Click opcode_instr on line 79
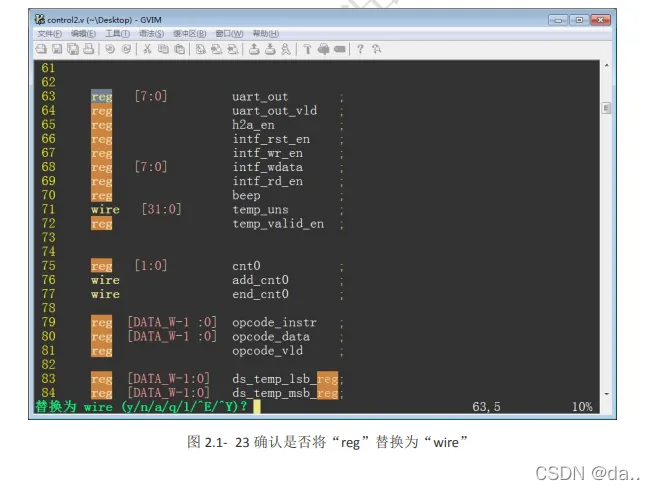The image size is (655, 490). (x=274, y=322)
